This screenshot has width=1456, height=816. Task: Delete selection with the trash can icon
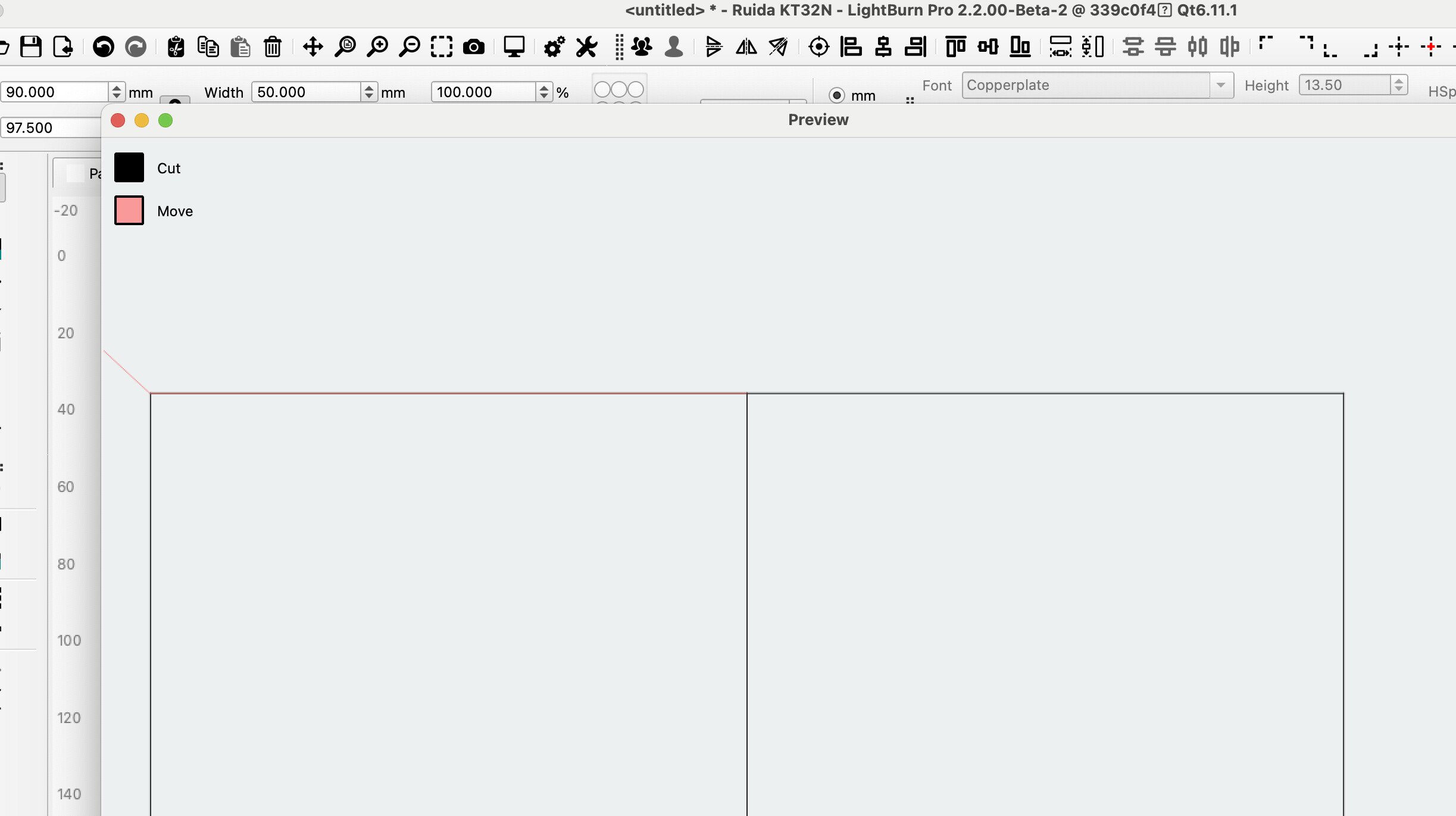(x=273, y=46)
